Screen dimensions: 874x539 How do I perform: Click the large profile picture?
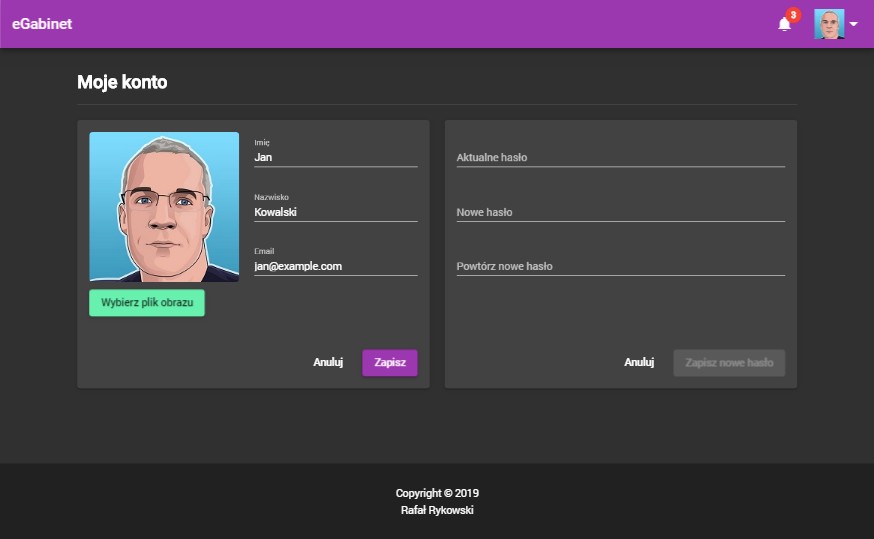(x=164, y=207)
